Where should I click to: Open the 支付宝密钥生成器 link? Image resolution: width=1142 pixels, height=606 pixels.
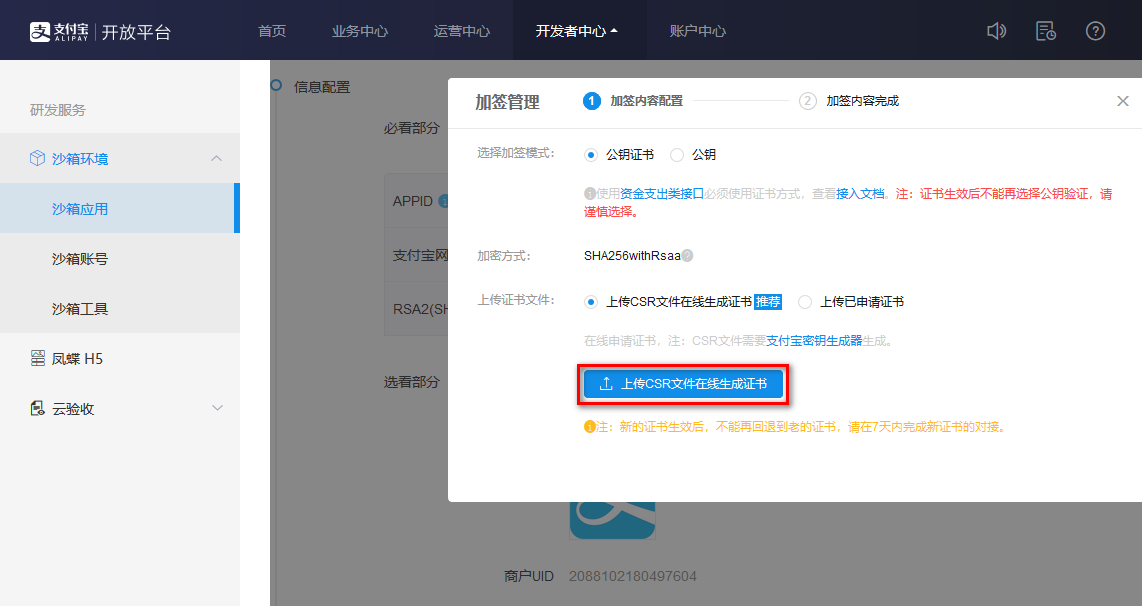[814, 341]
